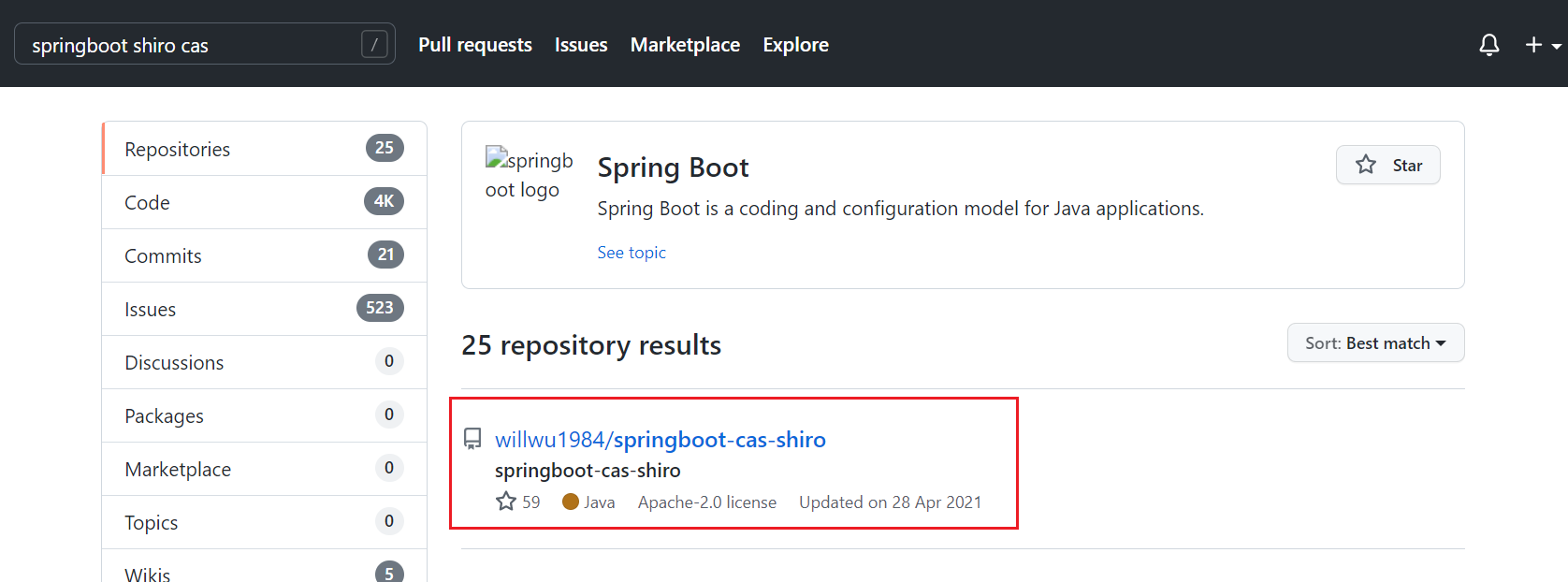Go to Marketplace in the top navigation
This screenshot has height=582, width=1568.
(x=685, y=45)
